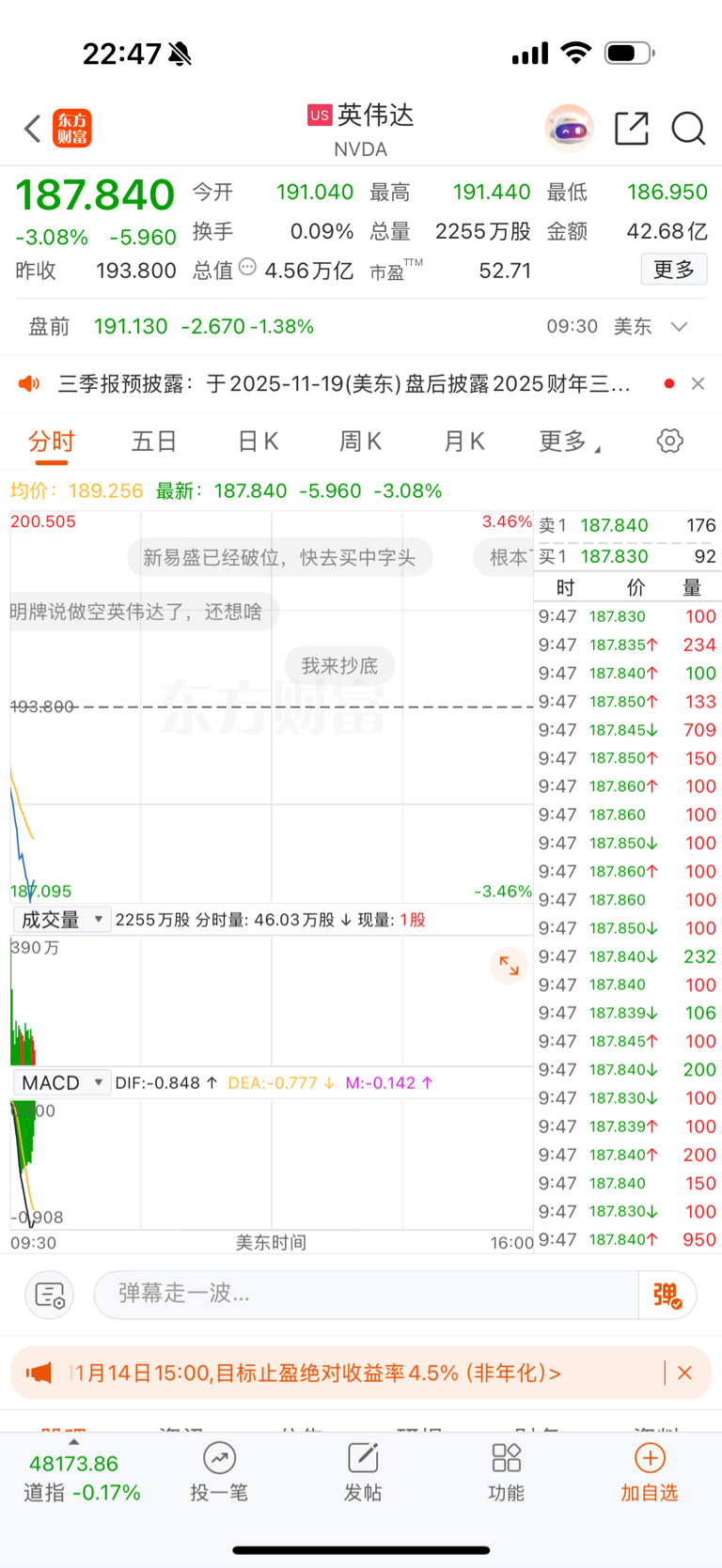Toggle the 弹 bullet comments switch
This screenshot has height=1568, width=722.
point(667,1296)
